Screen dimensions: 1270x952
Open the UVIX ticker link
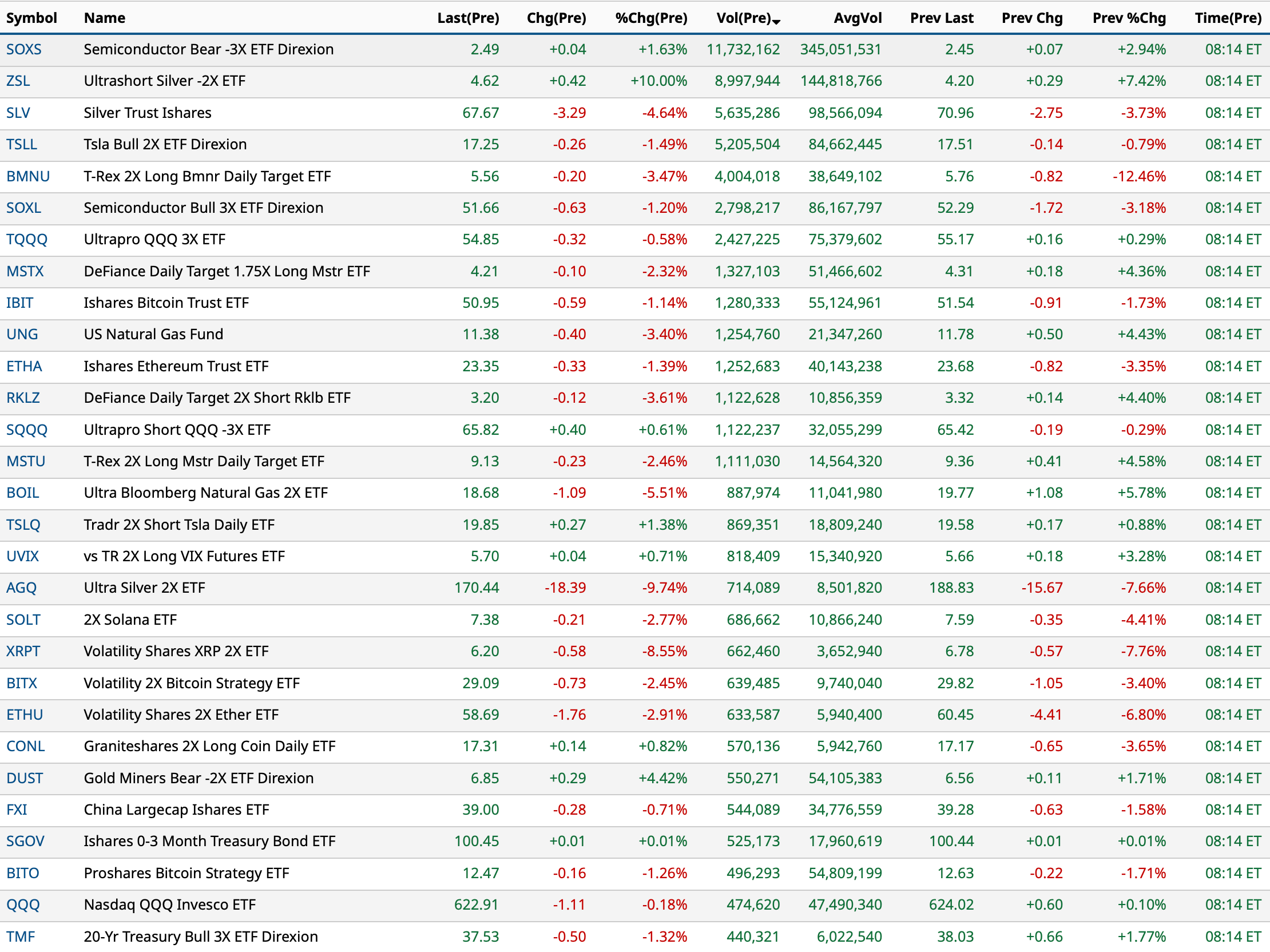pos(22,556)
